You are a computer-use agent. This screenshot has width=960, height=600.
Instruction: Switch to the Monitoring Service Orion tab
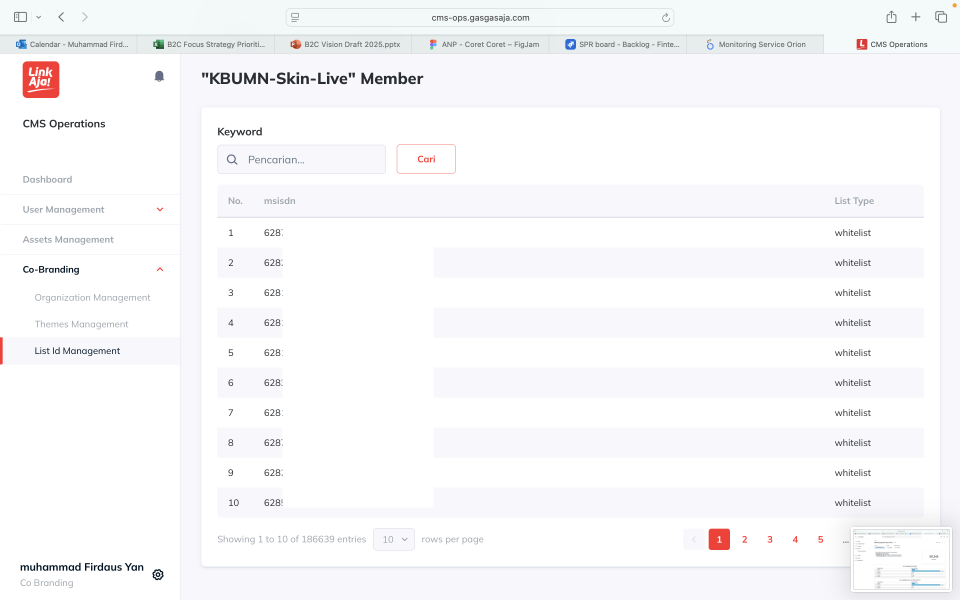[756, 44]
